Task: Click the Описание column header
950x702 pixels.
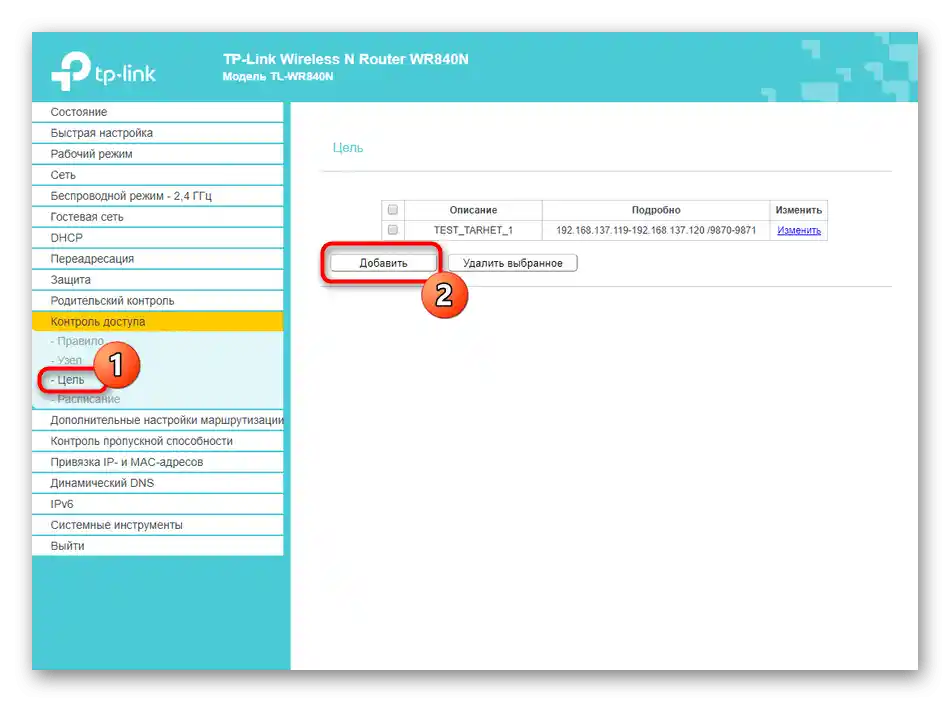Action: pos(473,210)
